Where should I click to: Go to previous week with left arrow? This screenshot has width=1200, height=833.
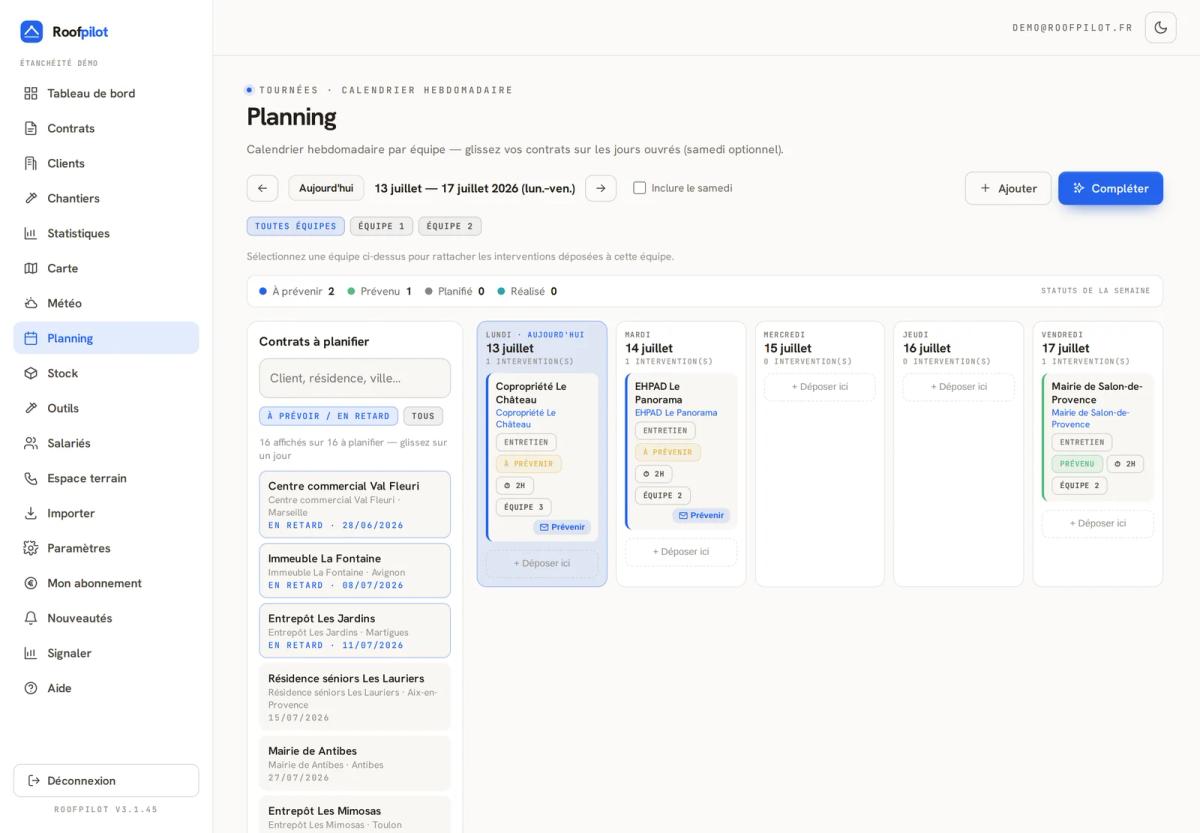262,188
